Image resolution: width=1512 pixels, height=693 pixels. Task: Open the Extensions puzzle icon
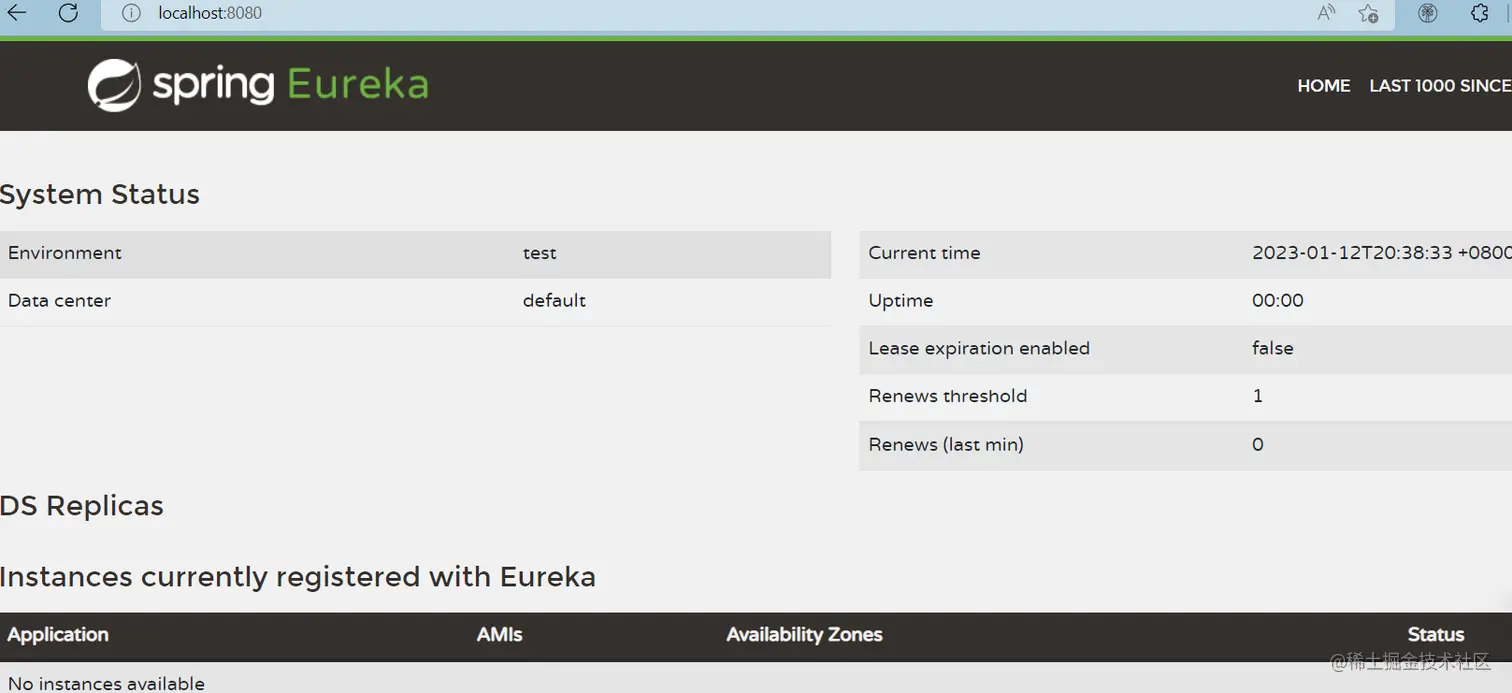click(x=1480, y=13)
